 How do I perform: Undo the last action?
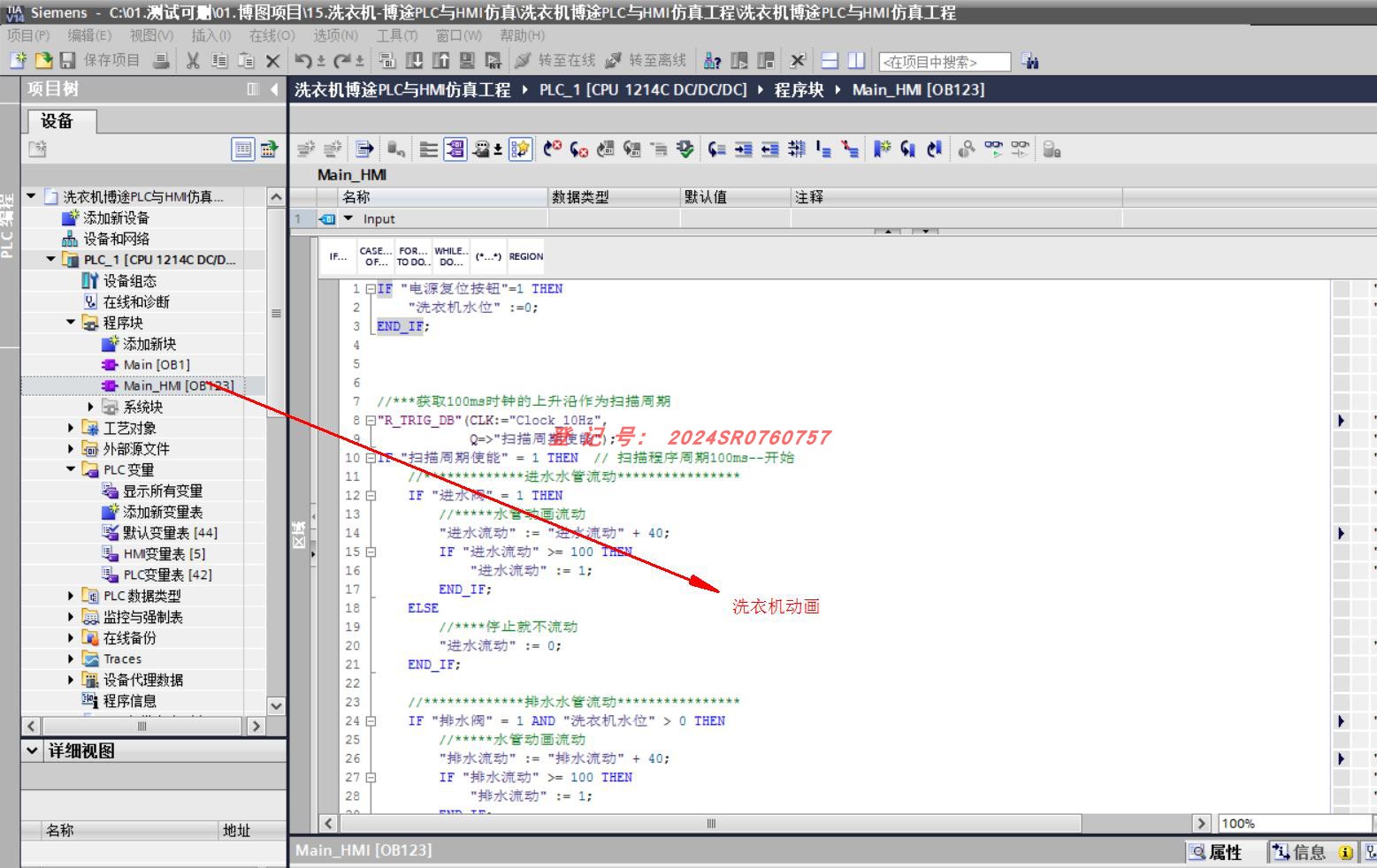[x=303, y=60]
